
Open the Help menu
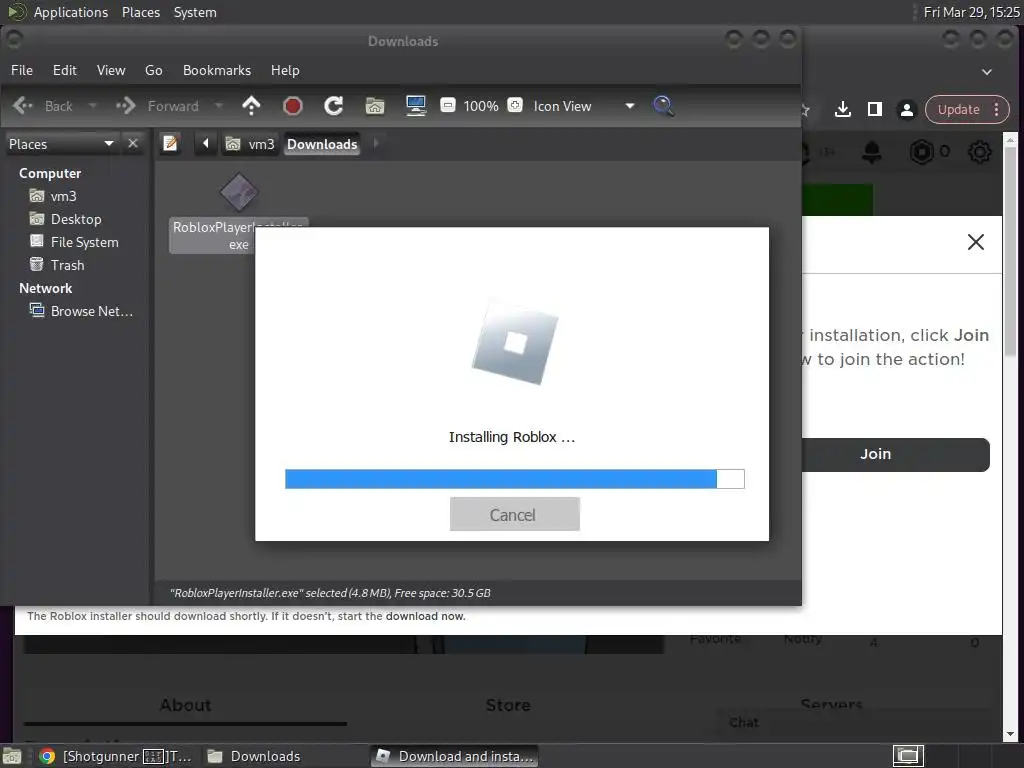click(x=285, y=70)
